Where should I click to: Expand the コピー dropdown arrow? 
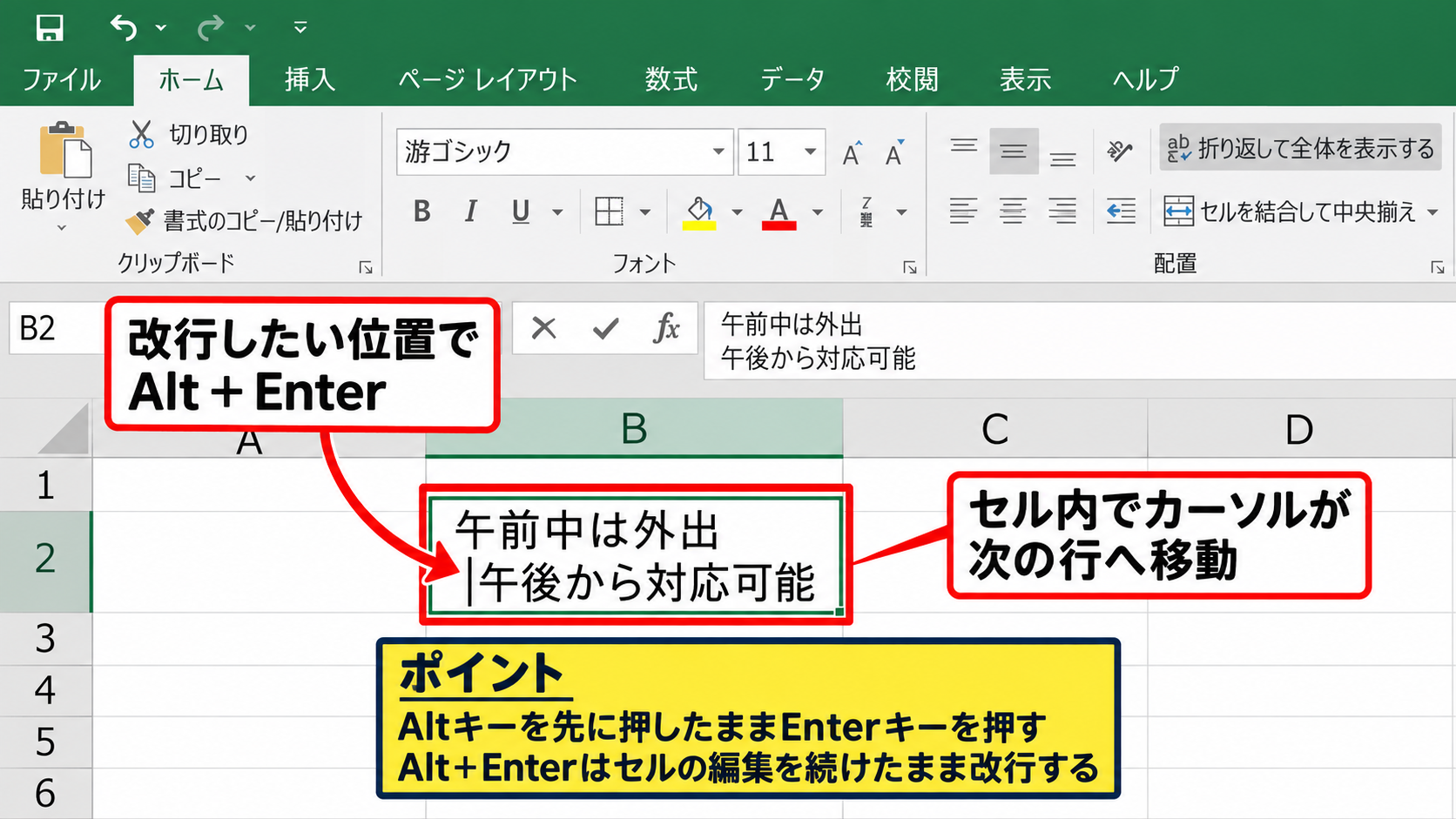pyautogui.click(x=251, y=178)
